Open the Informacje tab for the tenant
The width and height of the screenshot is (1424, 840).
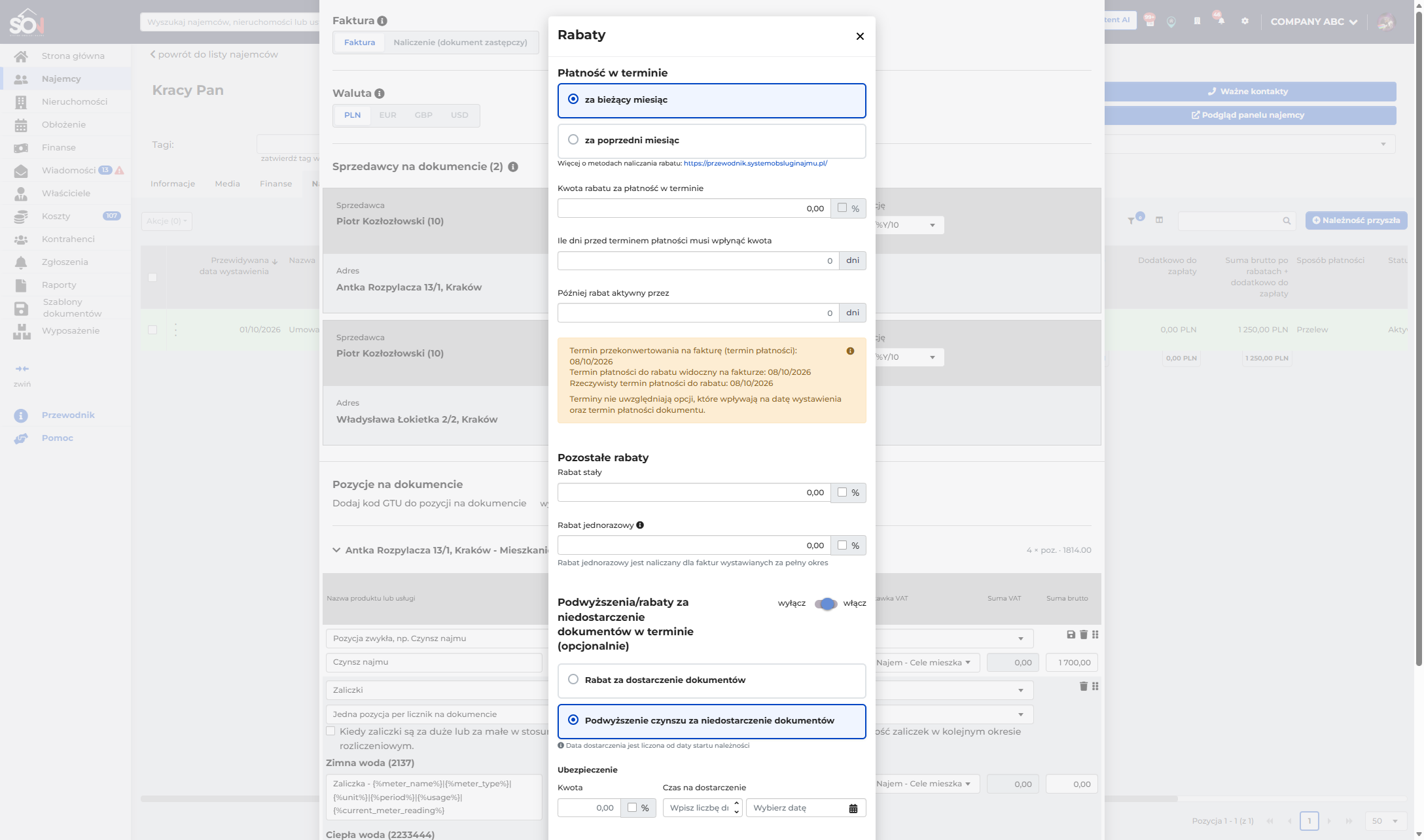(x=173, y=184)
